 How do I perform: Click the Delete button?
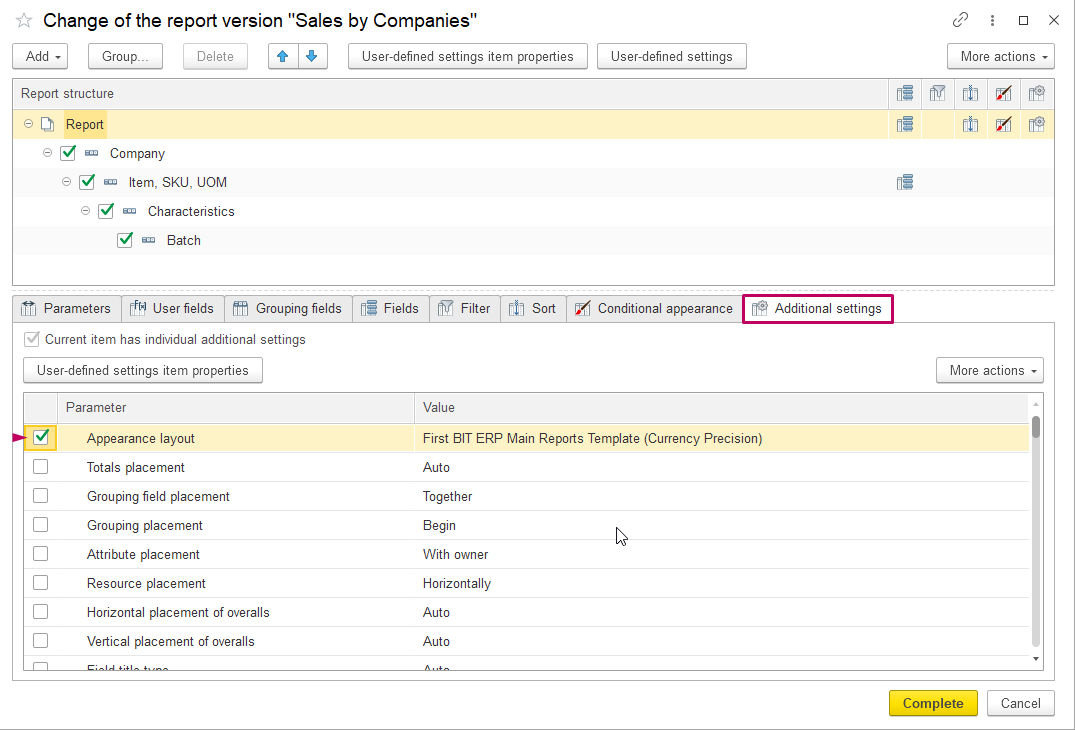pyautogui.click(x=215, y=56)
